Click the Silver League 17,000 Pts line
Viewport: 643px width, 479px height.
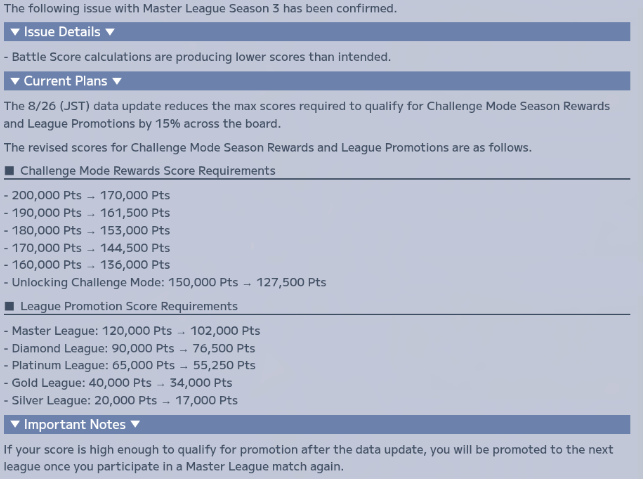[121, 400]
